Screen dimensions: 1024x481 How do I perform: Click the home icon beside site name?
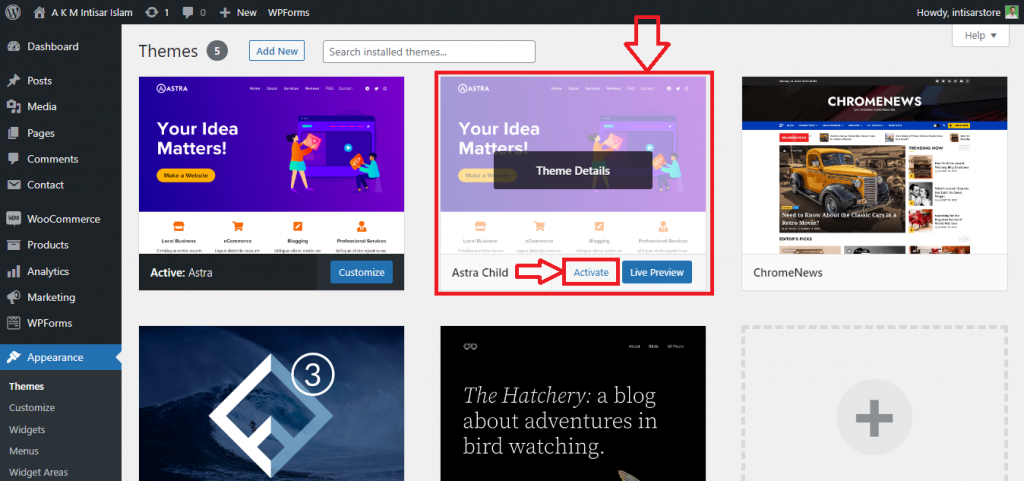(40, 12)
